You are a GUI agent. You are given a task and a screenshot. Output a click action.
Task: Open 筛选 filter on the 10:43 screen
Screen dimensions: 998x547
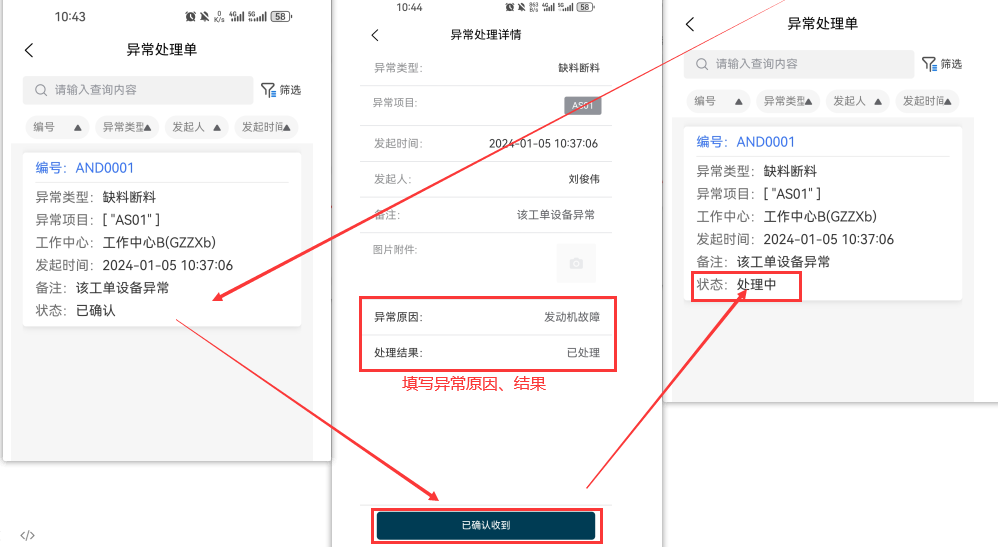click(x=280, y=90)
